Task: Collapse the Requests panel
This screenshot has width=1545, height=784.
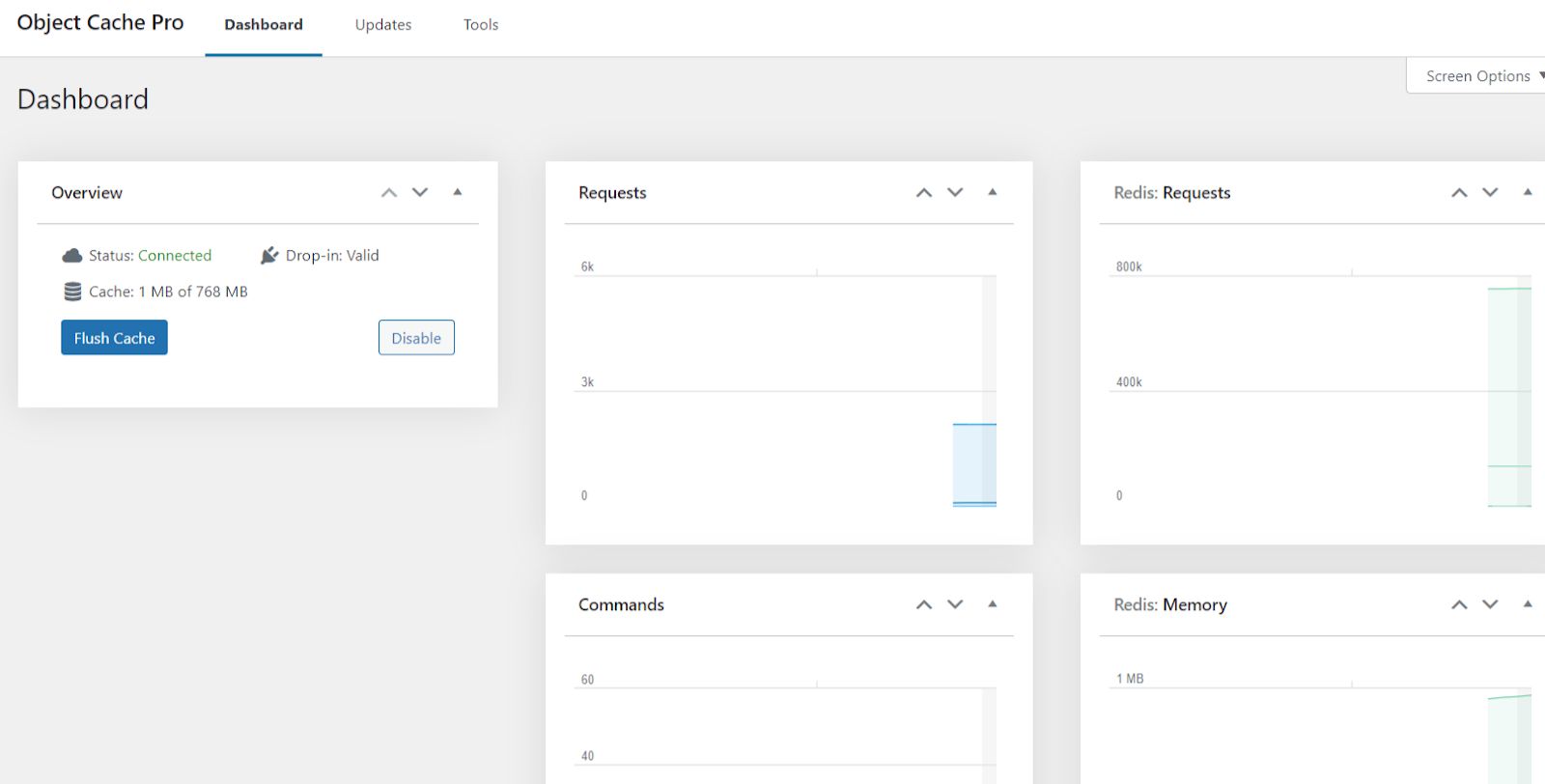Action: point(992,192)
